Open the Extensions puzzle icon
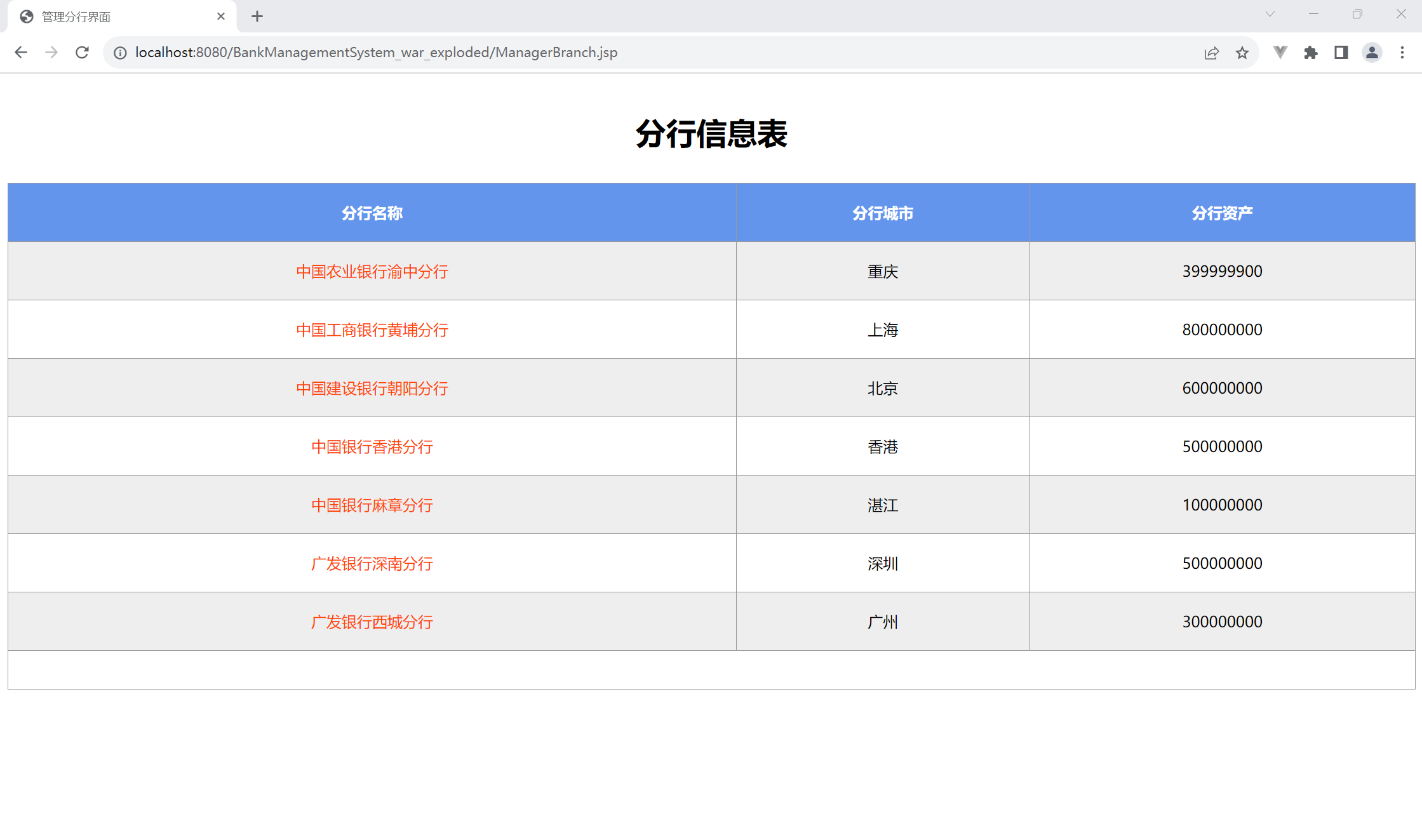This screenshot has height=840, width=1422. 1311,53
